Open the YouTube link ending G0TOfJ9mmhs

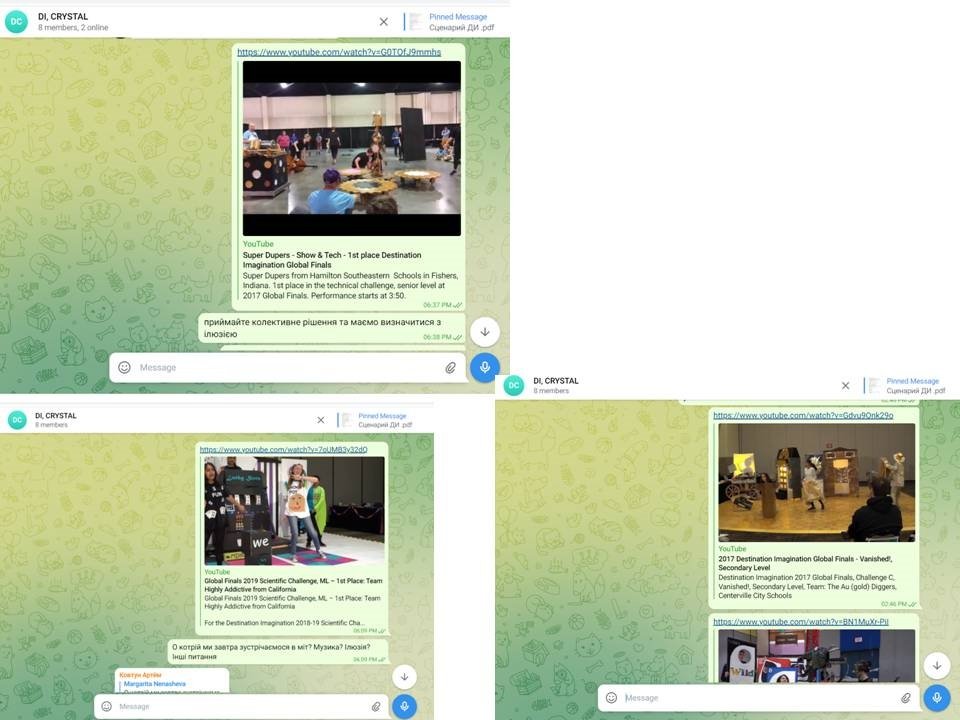click(x=339, y=52)
